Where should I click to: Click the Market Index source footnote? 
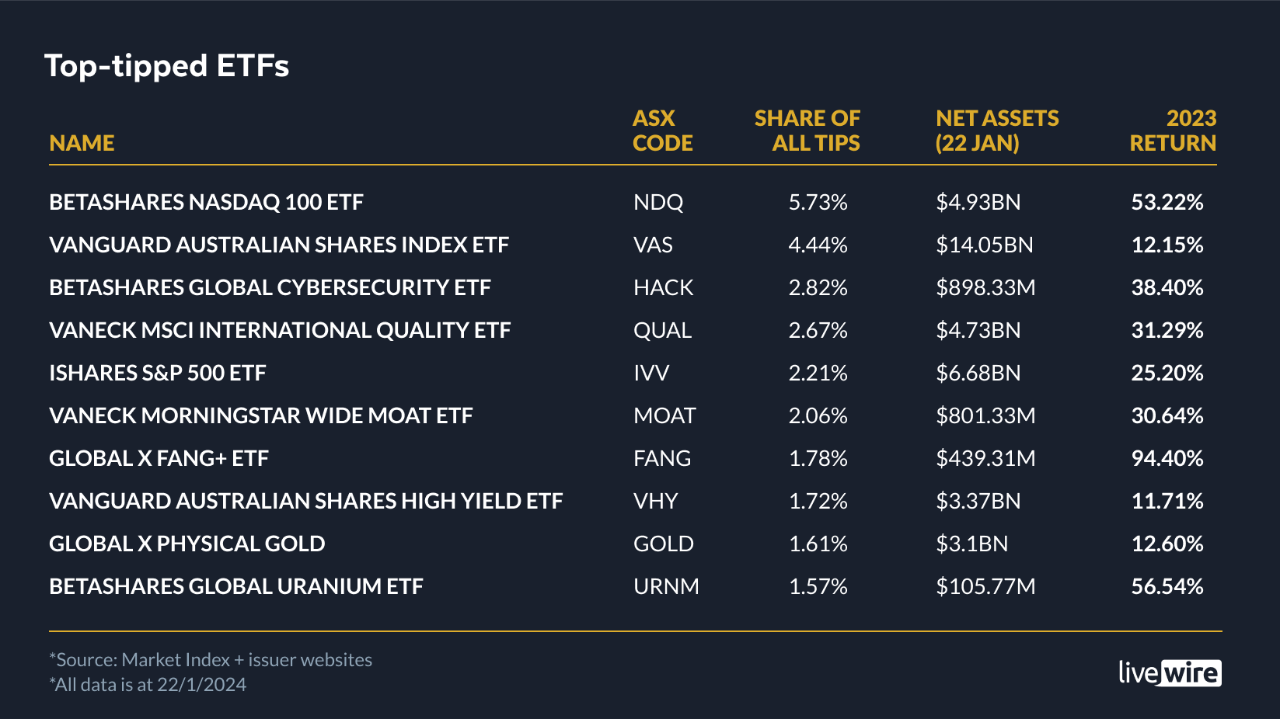pos(210,660)
